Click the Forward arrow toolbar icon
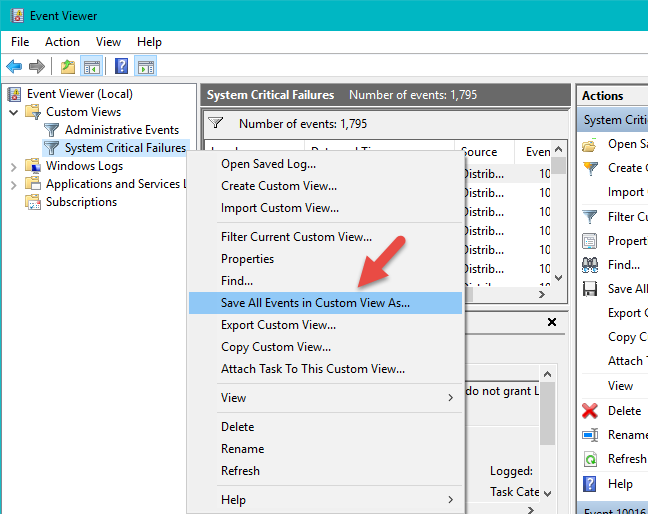This screenshot has width=648, height=514. 37,66
